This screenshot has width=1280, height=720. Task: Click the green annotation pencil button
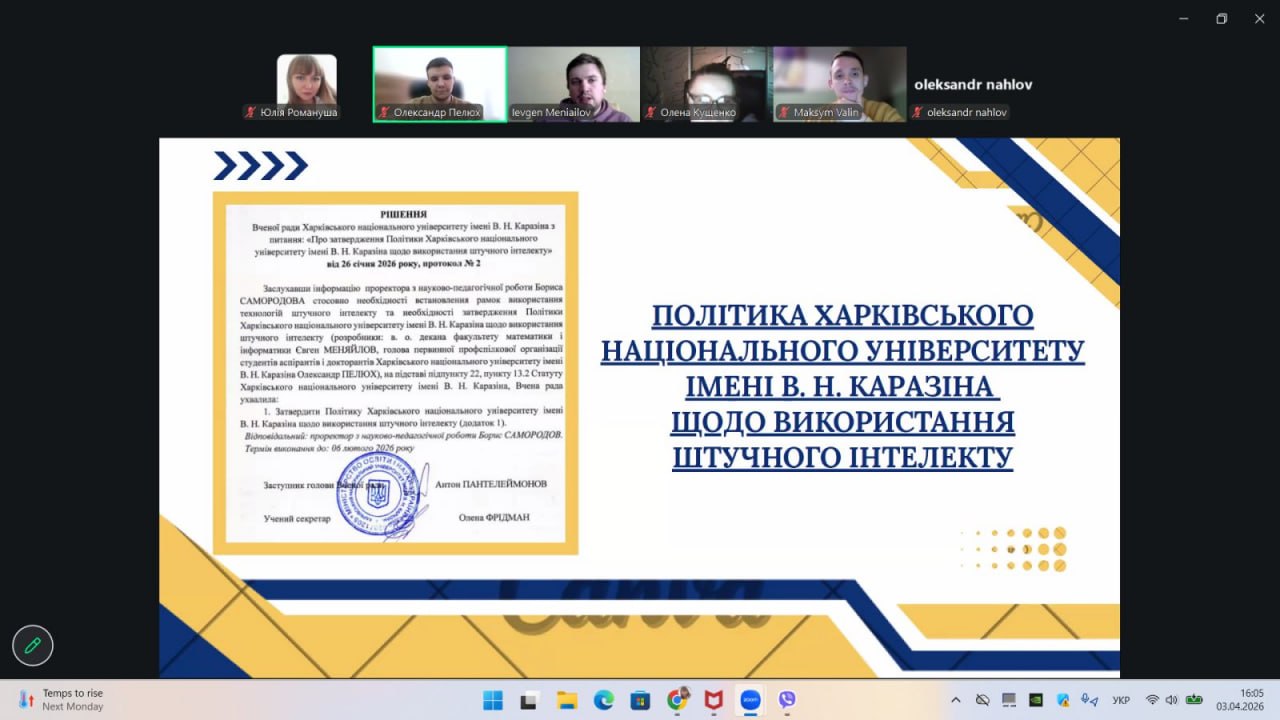pos(33,645)
